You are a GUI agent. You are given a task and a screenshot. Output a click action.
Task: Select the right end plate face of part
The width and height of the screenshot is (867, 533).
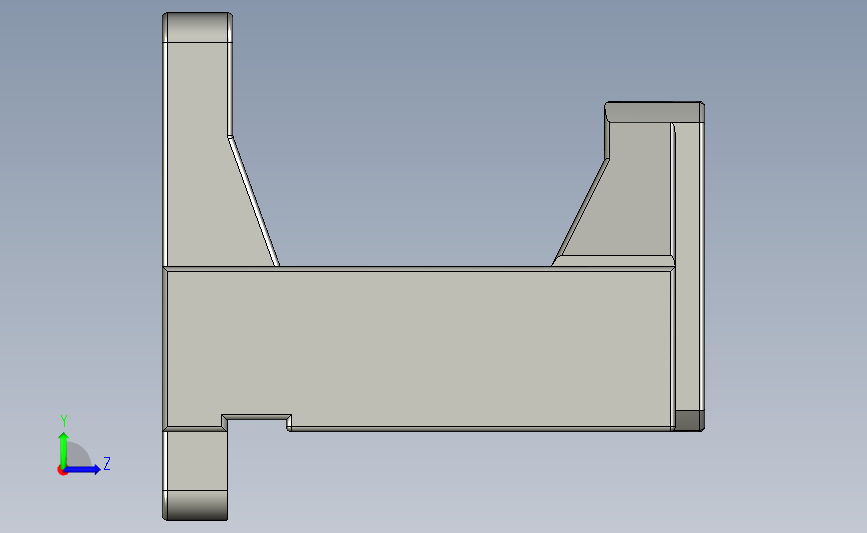(x=689, y=265)
